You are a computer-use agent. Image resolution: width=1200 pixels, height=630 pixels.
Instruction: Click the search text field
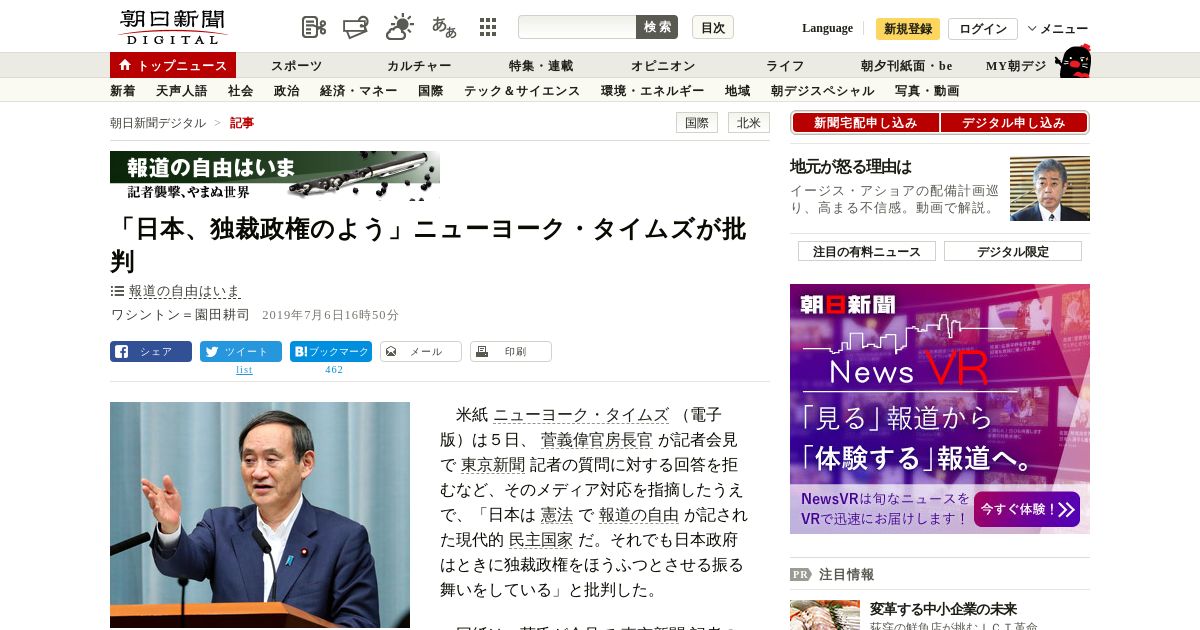point(577,27)
